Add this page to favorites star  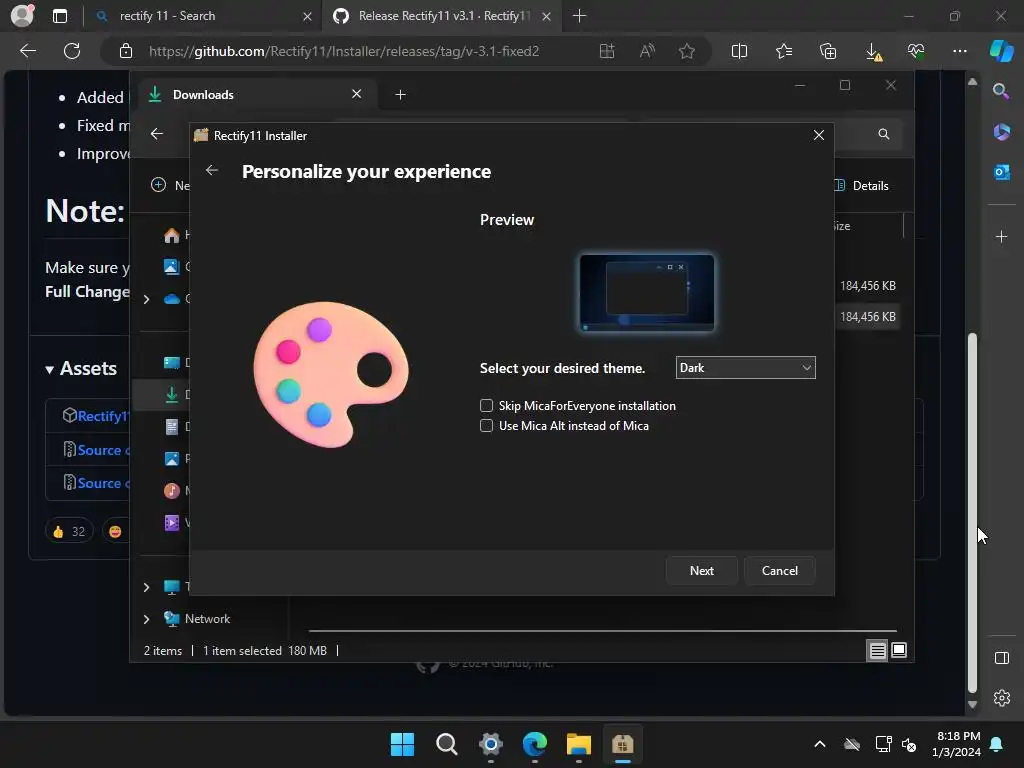pyautogui.click(x=686, y=51)
